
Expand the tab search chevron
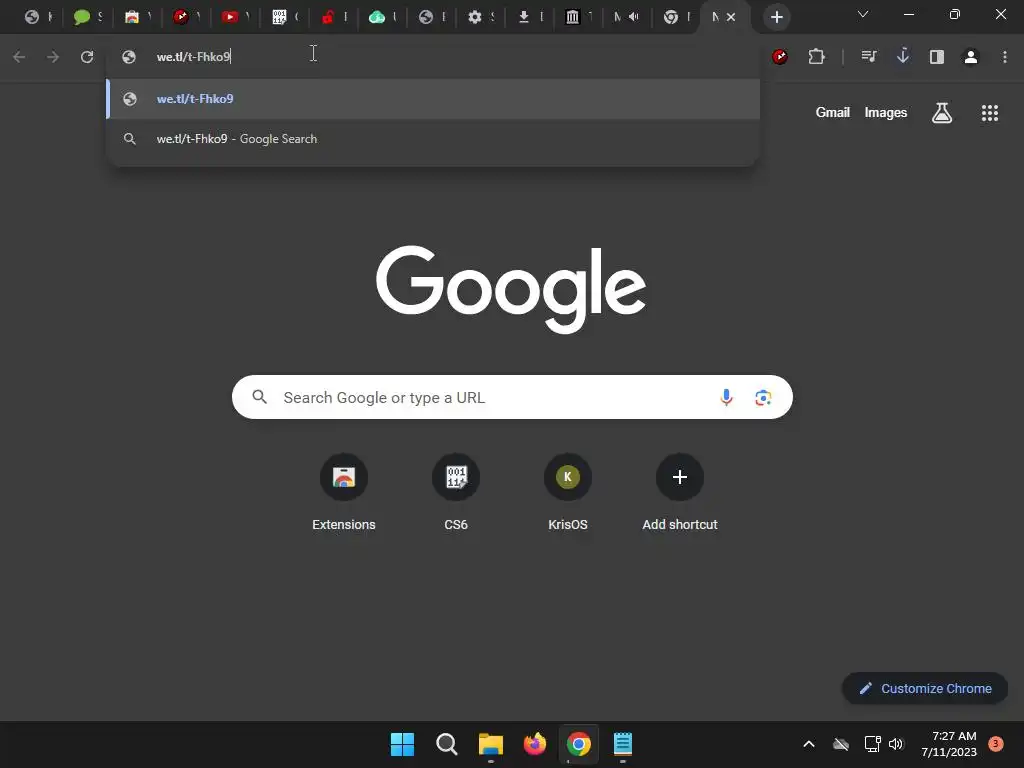click(863, 14)
